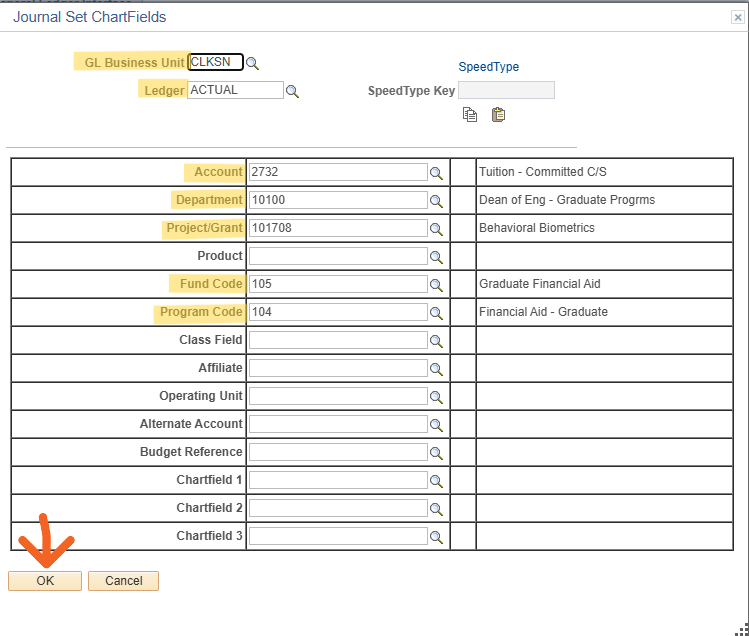Select the Affiliate text field
This screenshot has width=749, height=636.
[338, 368]
